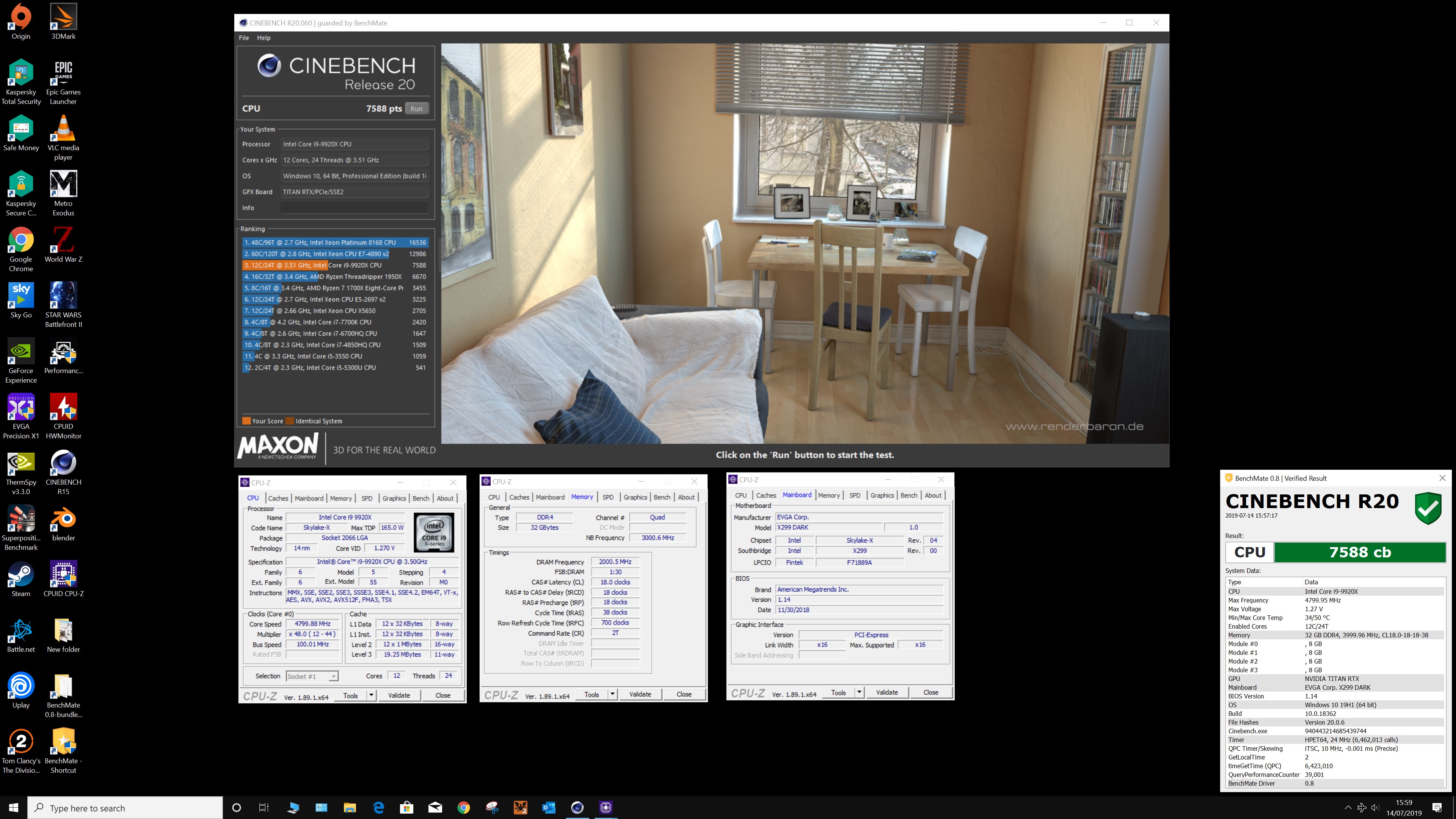Click Validate in Memory CPU-Z window
Image resolution: width=1456 pixels, height=819 pixels.
(x=640, y=694)
